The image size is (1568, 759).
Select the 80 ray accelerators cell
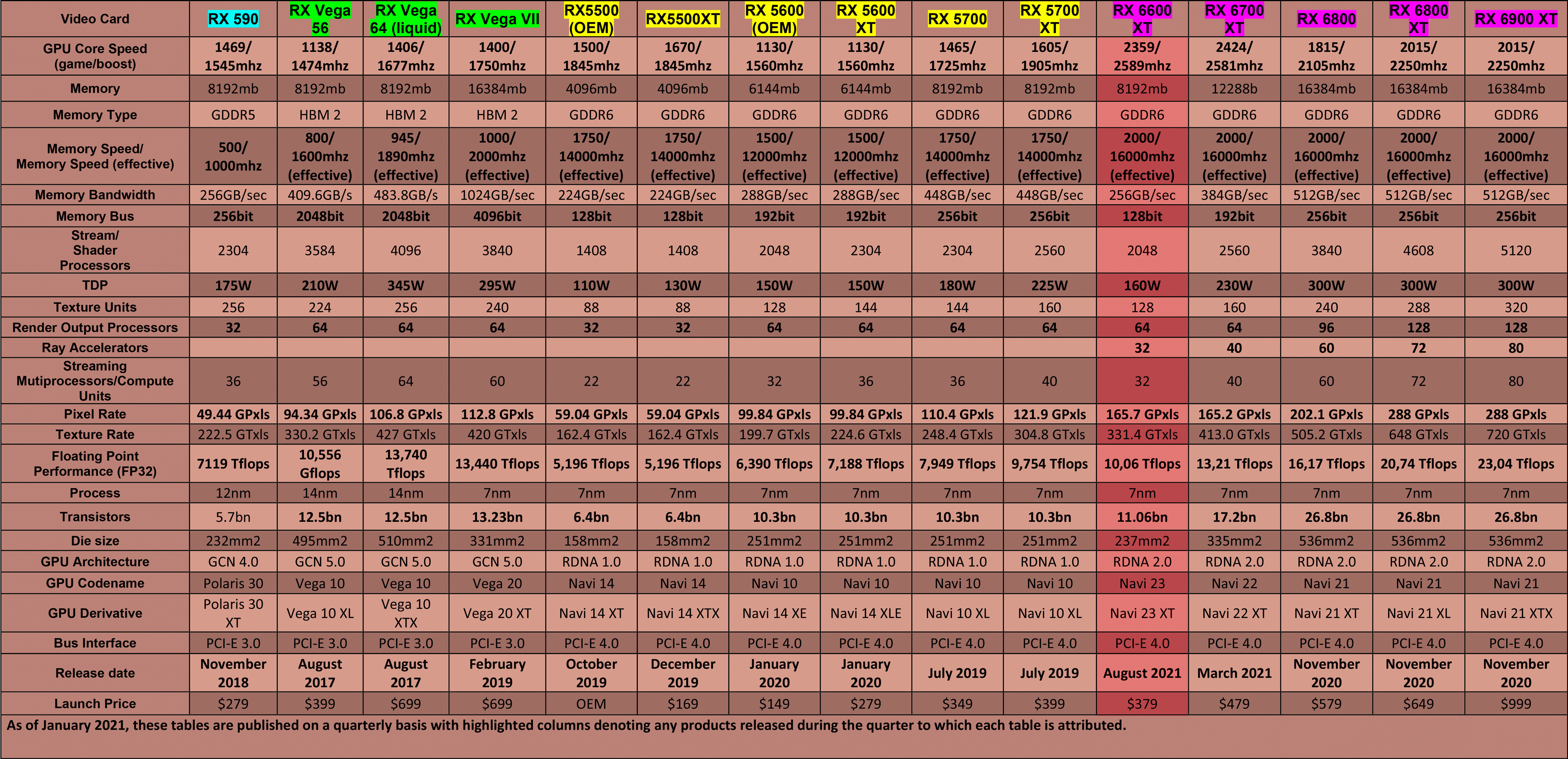pos(1516,347)
